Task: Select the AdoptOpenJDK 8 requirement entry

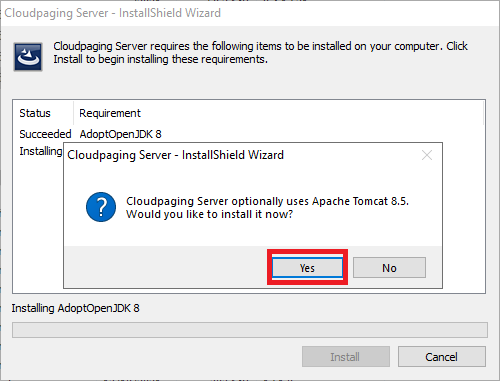Action: tap(120, 134)
